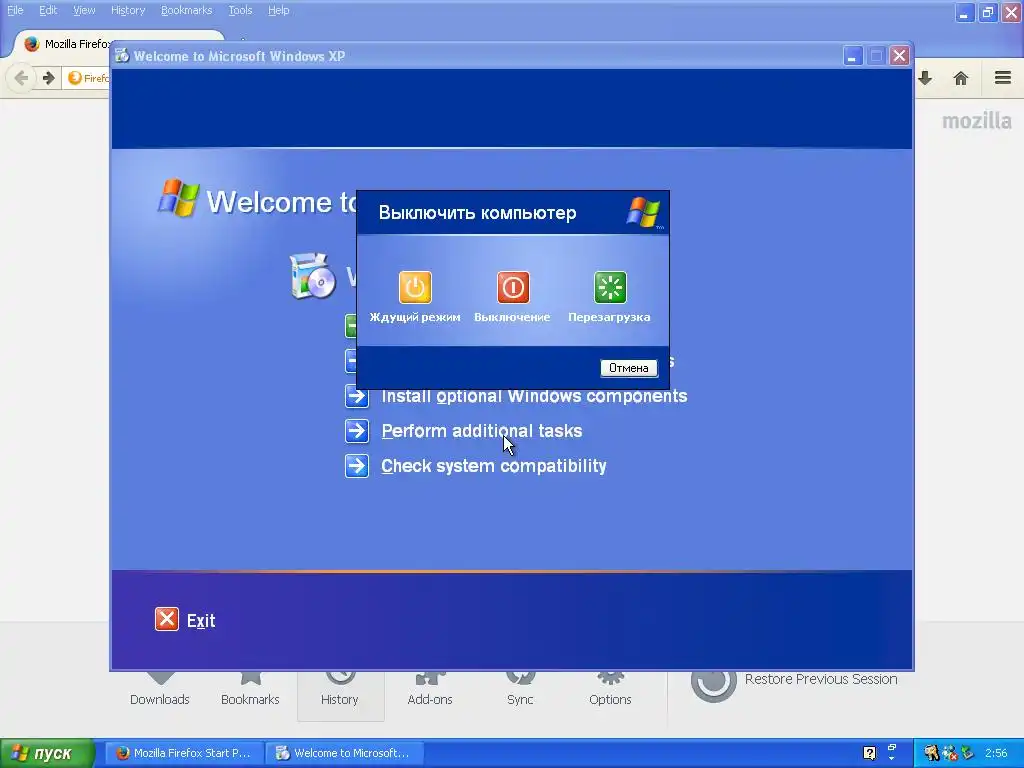
Task: Close the Welcome to Microsoft Windows XP window
Action: [x=899, y=56]
